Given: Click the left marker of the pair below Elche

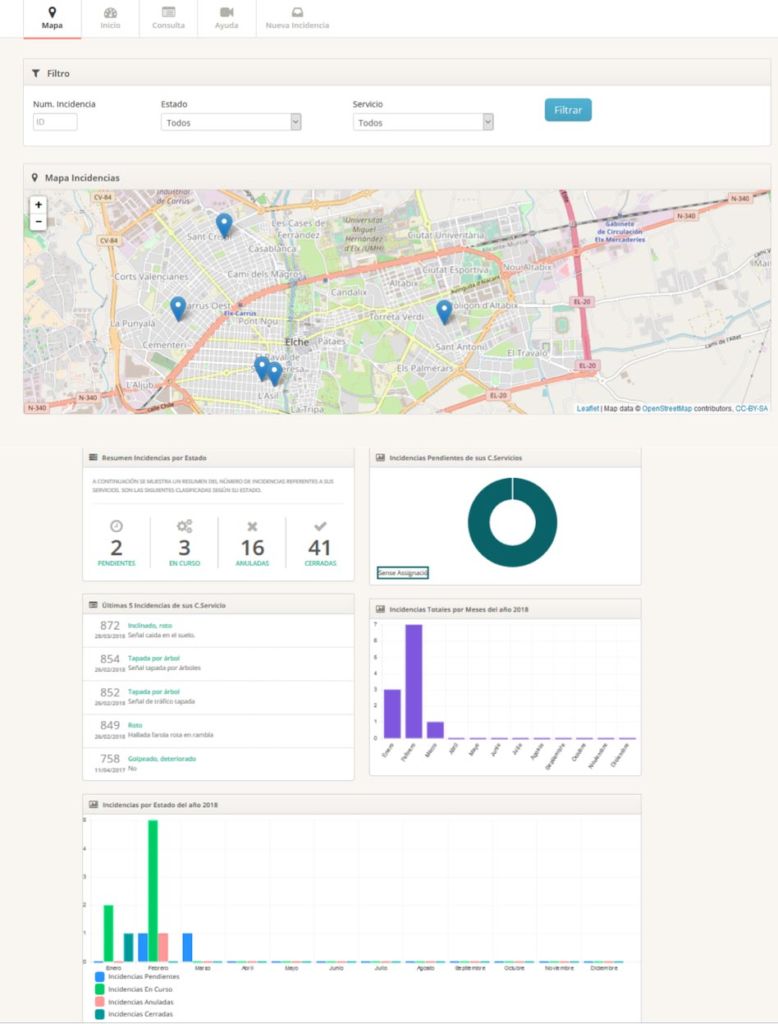Looking at the screenshot, I should 261,368.
